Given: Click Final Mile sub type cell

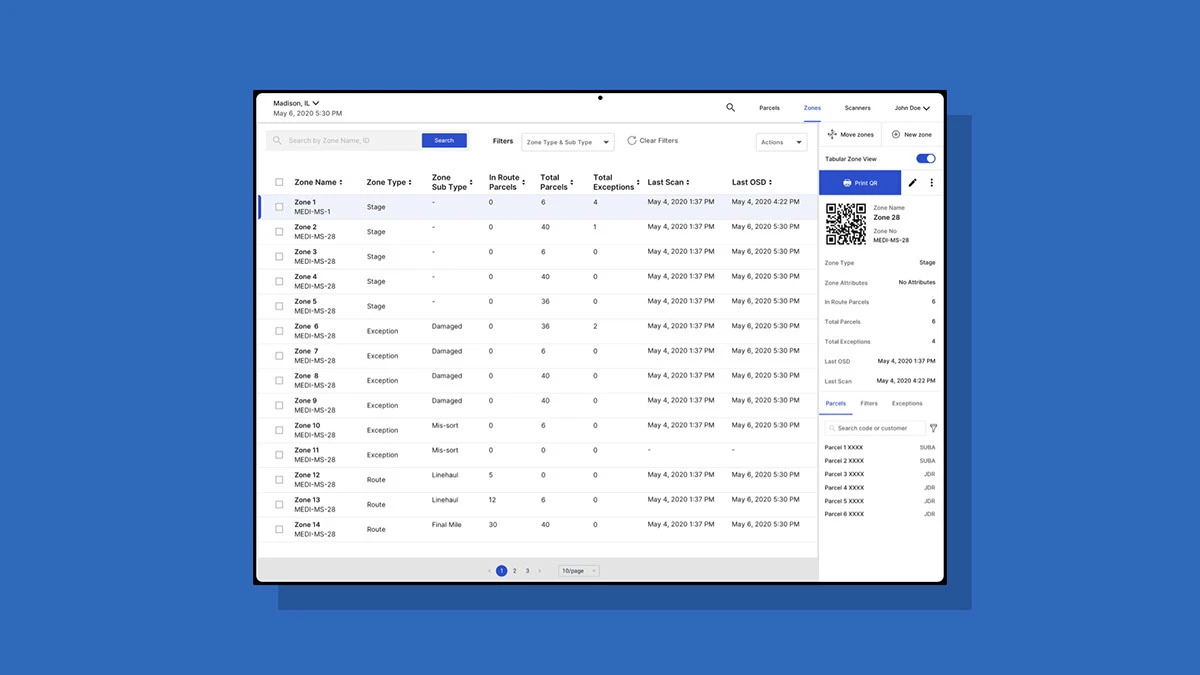Looking at the screenshot, I should pos(447,525).
